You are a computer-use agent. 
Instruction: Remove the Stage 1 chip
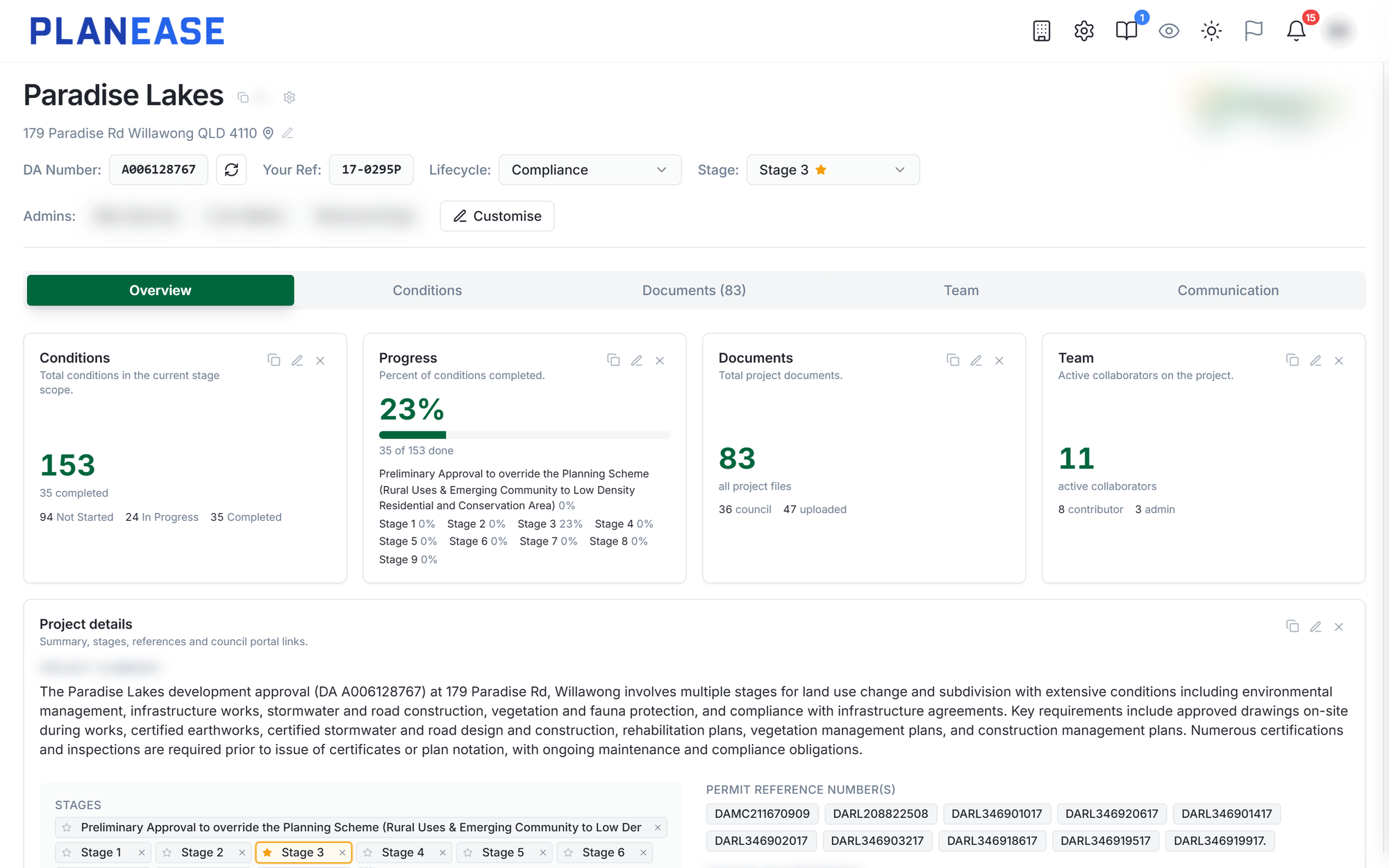tap(142, 852)
